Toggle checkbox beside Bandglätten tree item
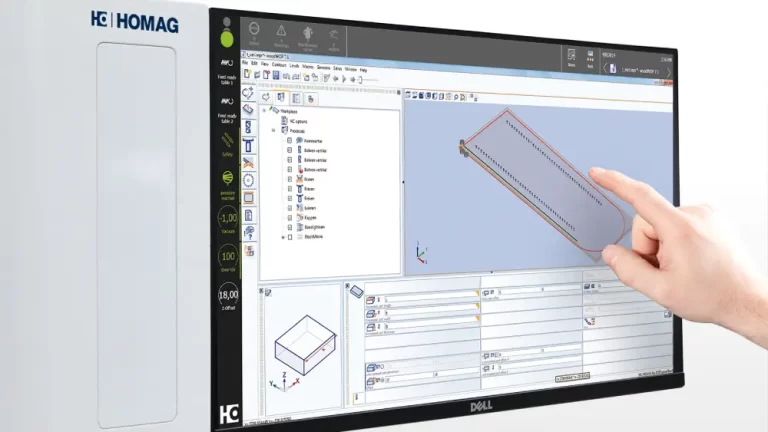The width and height of the screenshot is (768, 432). click(x=290, y=227)
